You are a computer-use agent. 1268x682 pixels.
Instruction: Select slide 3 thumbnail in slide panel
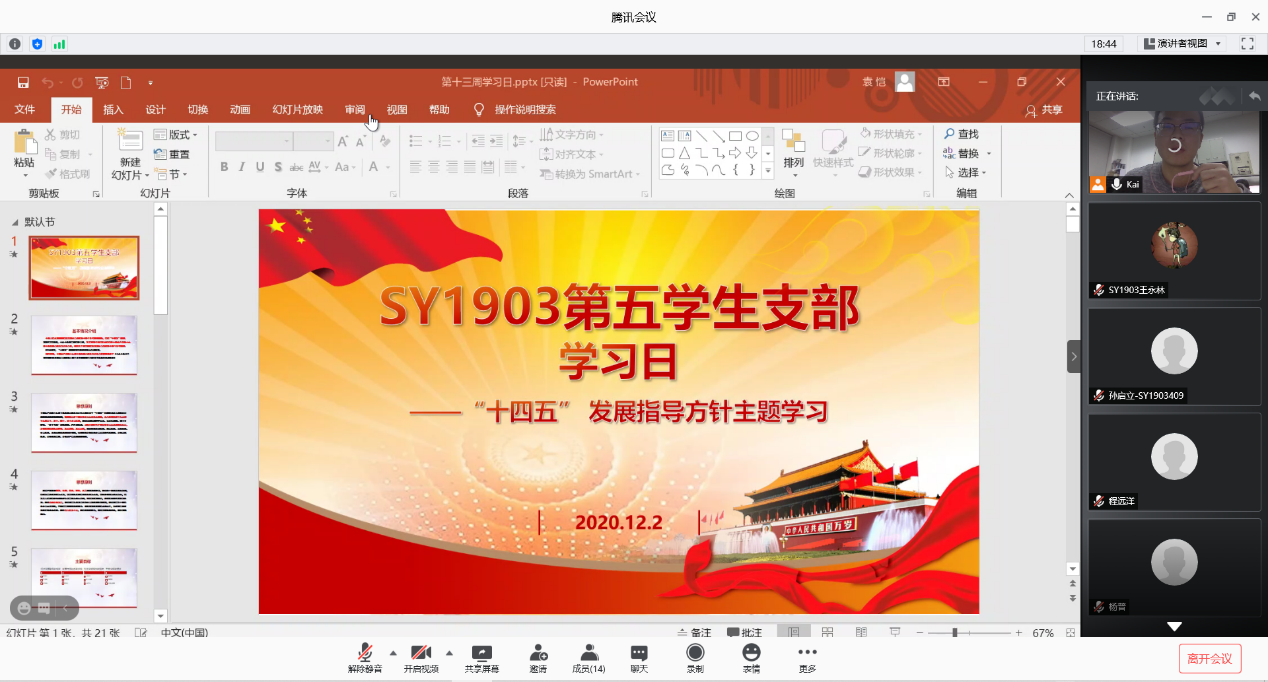tap(84, 422)
